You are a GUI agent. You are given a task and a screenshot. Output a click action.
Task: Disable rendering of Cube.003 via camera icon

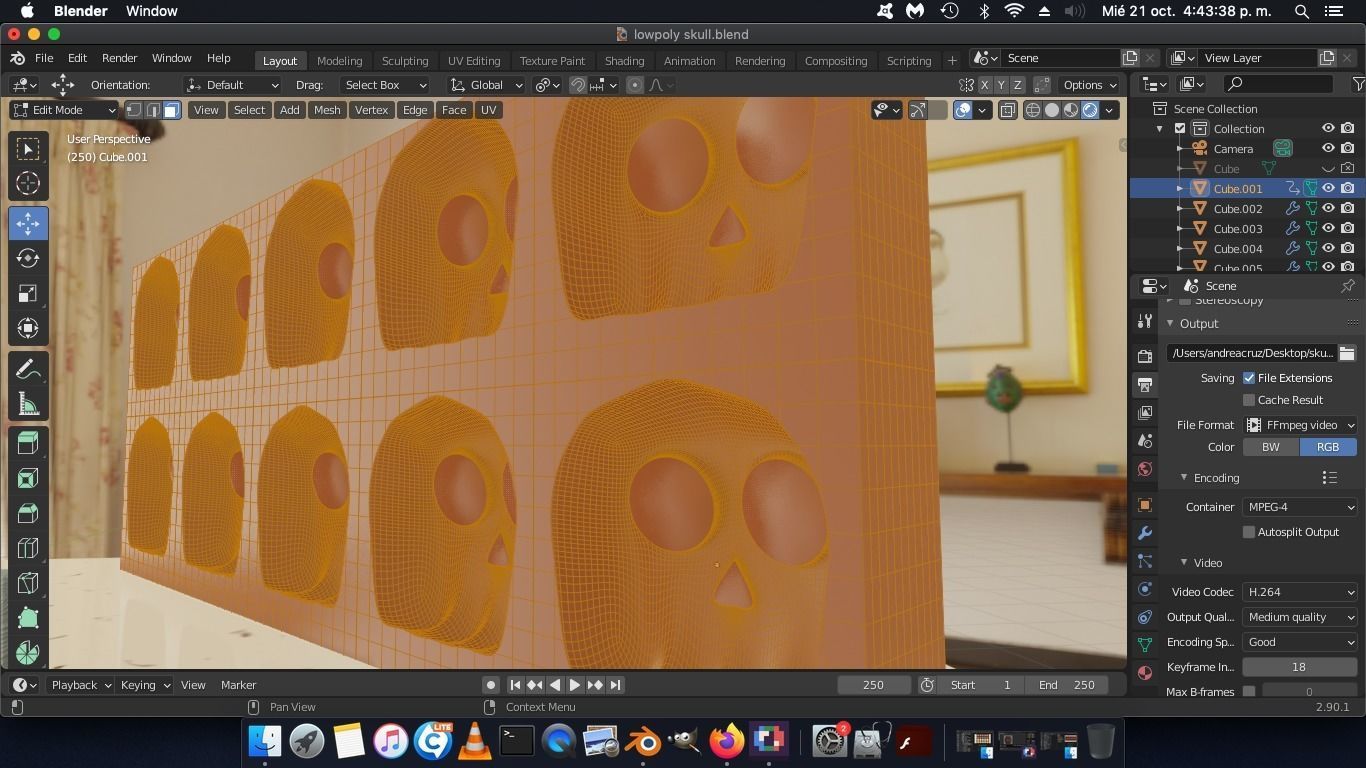pos(1348,229)
